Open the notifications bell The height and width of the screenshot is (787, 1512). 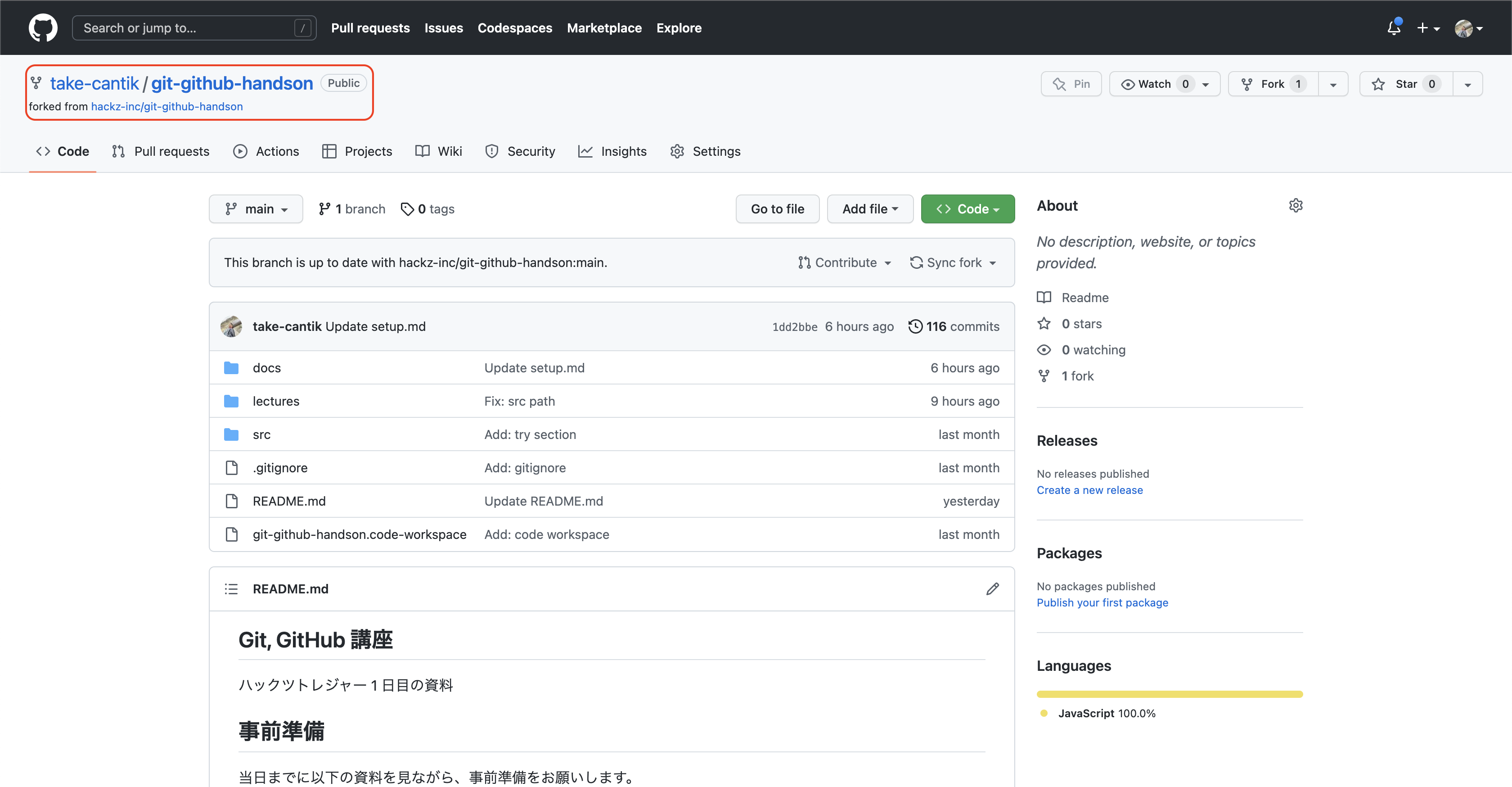1394,27
